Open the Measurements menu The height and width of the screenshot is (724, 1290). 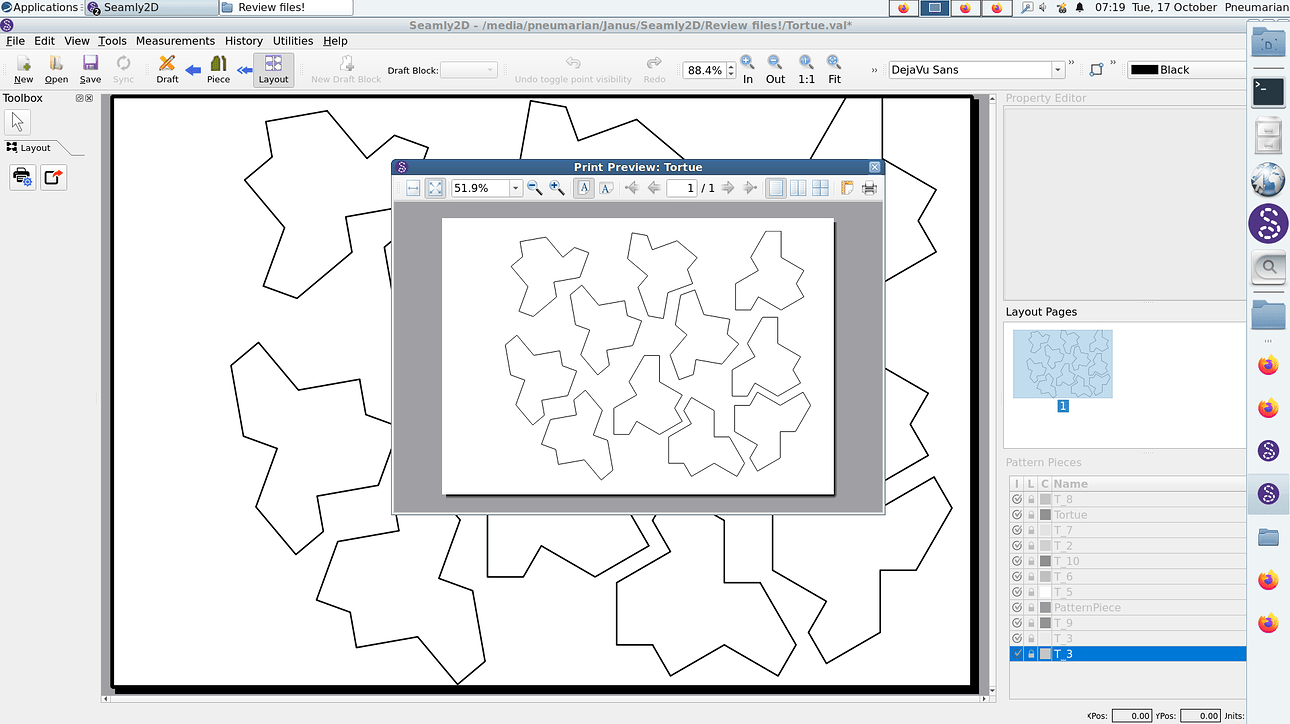click(176, 41)
